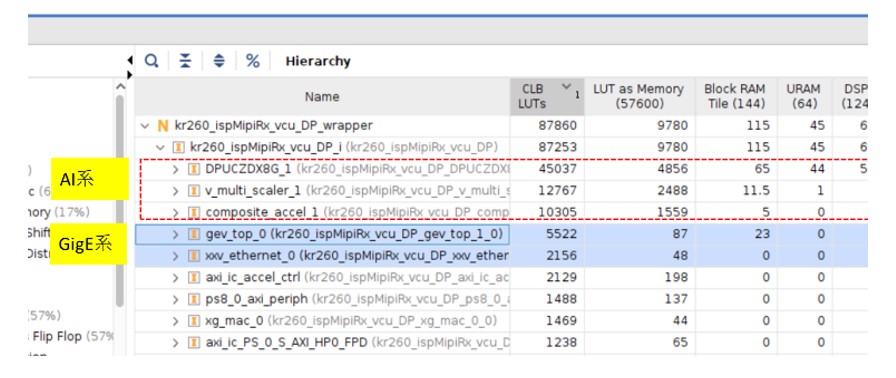Collapse the kr260_ispMipiRx_vcu_DP_wrapper node
This screenshot has width=896, height=378.
click(145, 126)
